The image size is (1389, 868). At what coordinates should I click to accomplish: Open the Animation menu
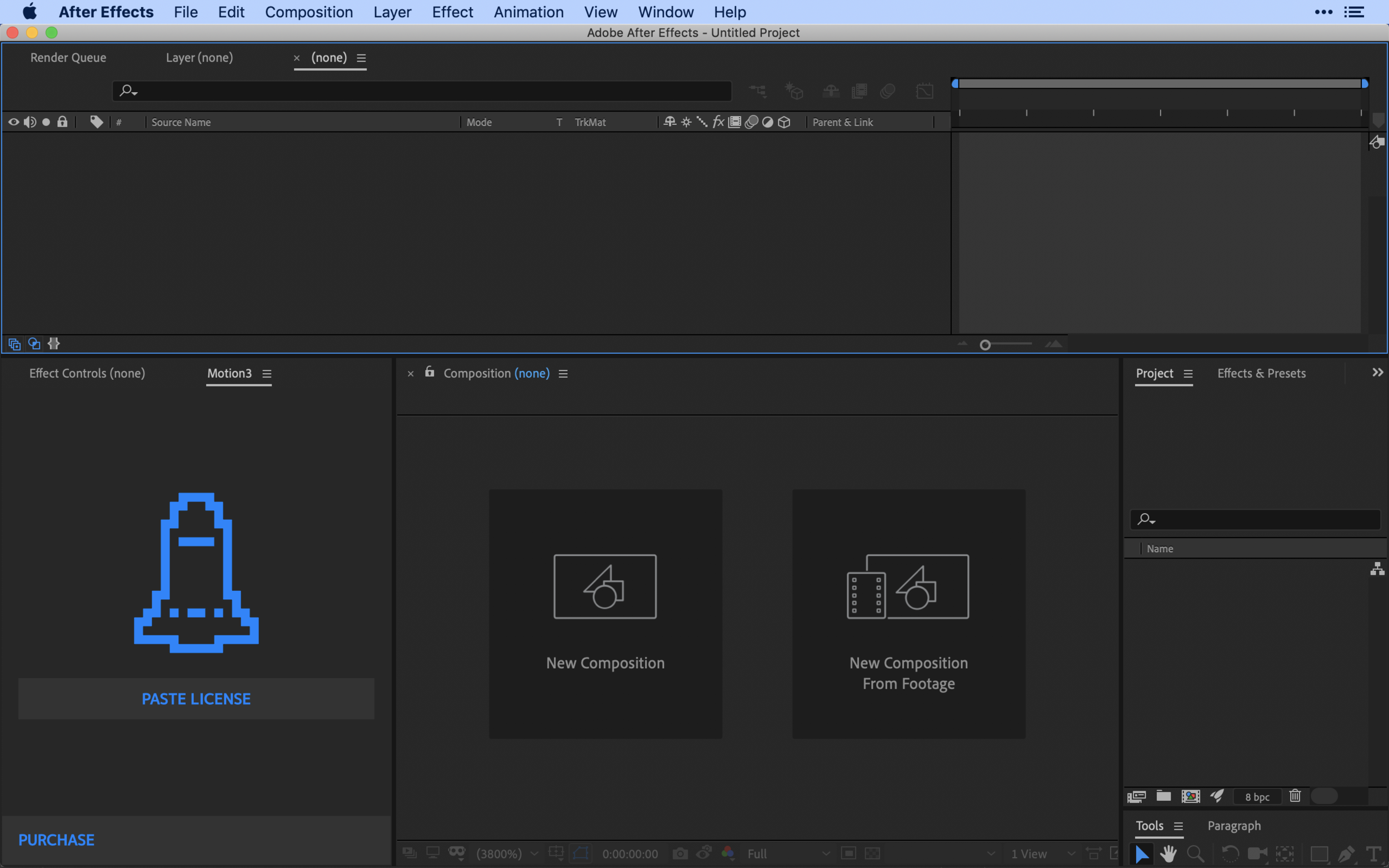[528, 12]
